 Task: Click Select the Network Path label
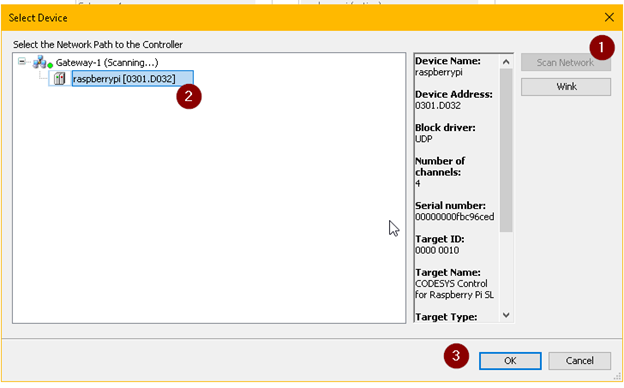[x=98, y=45]
